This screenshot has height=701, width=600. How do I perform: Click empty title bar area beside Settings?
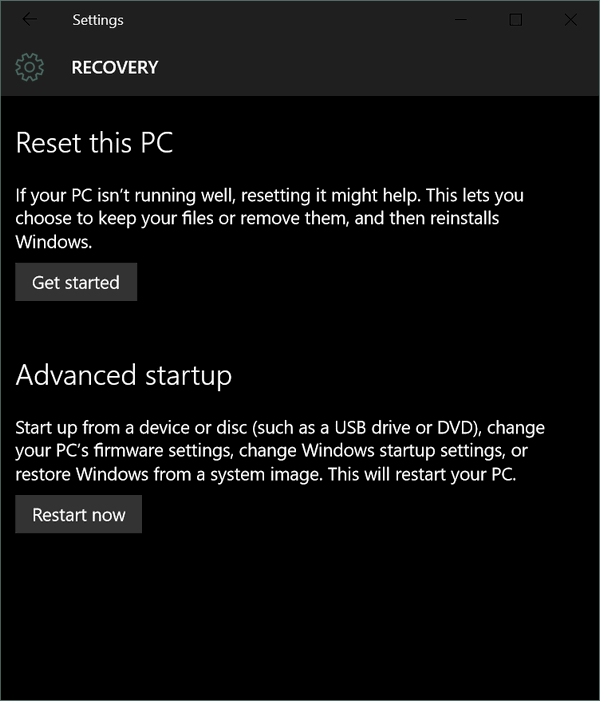click(x=286, y=20)
